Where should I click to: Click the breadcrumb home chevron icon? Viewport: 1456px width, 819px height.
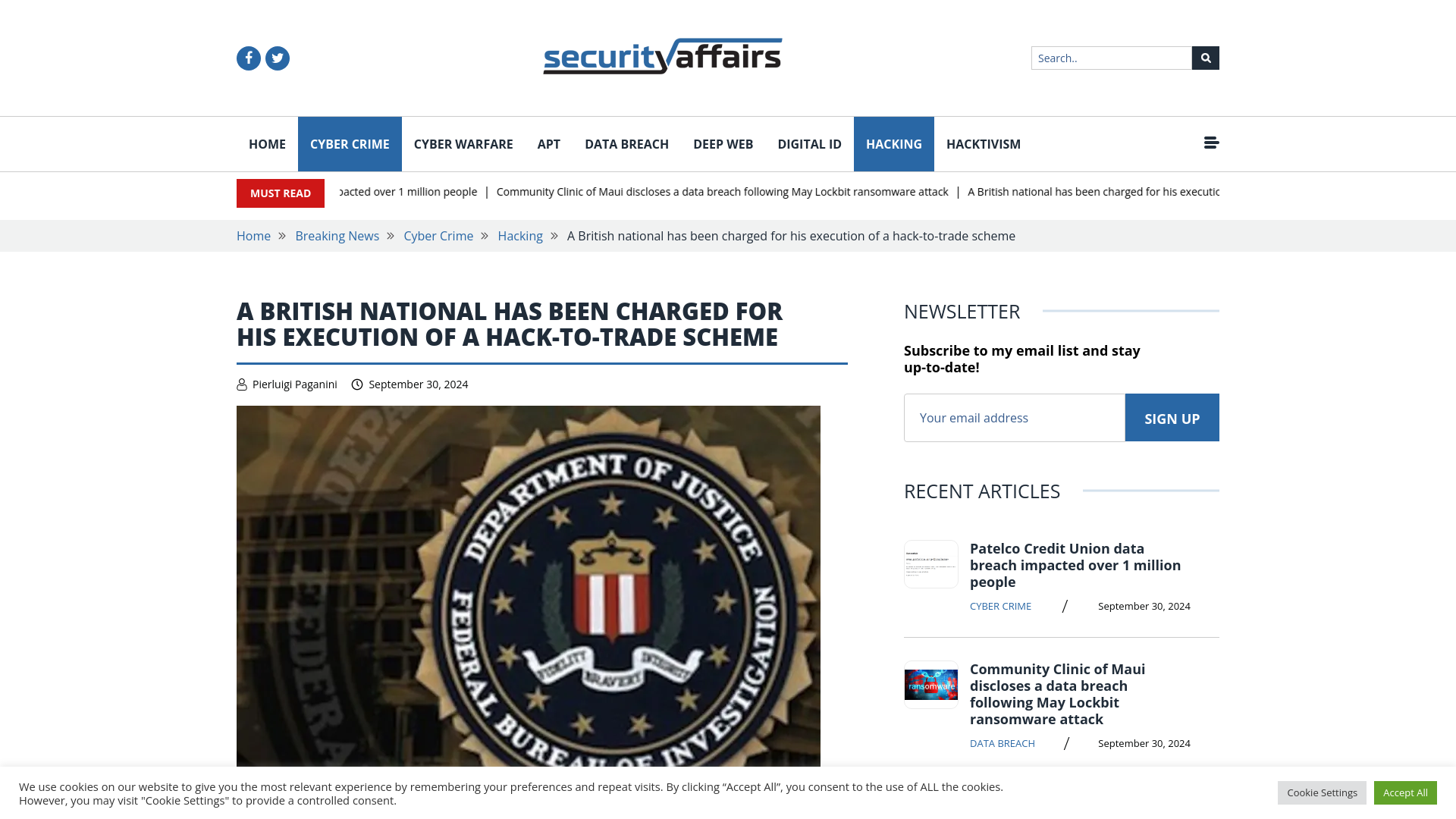[282, 235]
